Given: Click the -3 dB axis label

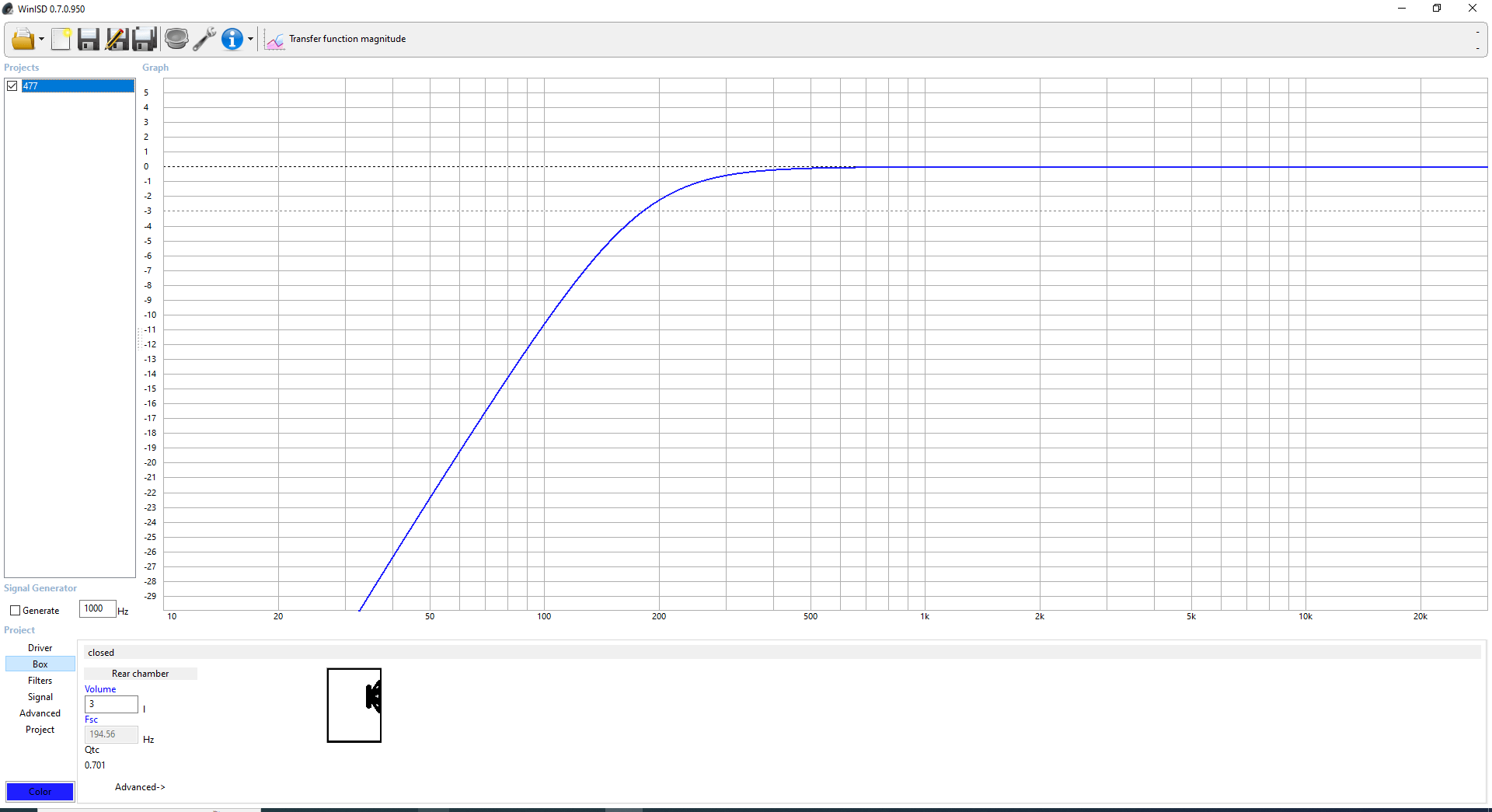Looking at the screenshot, I should (x=148, y=211).
